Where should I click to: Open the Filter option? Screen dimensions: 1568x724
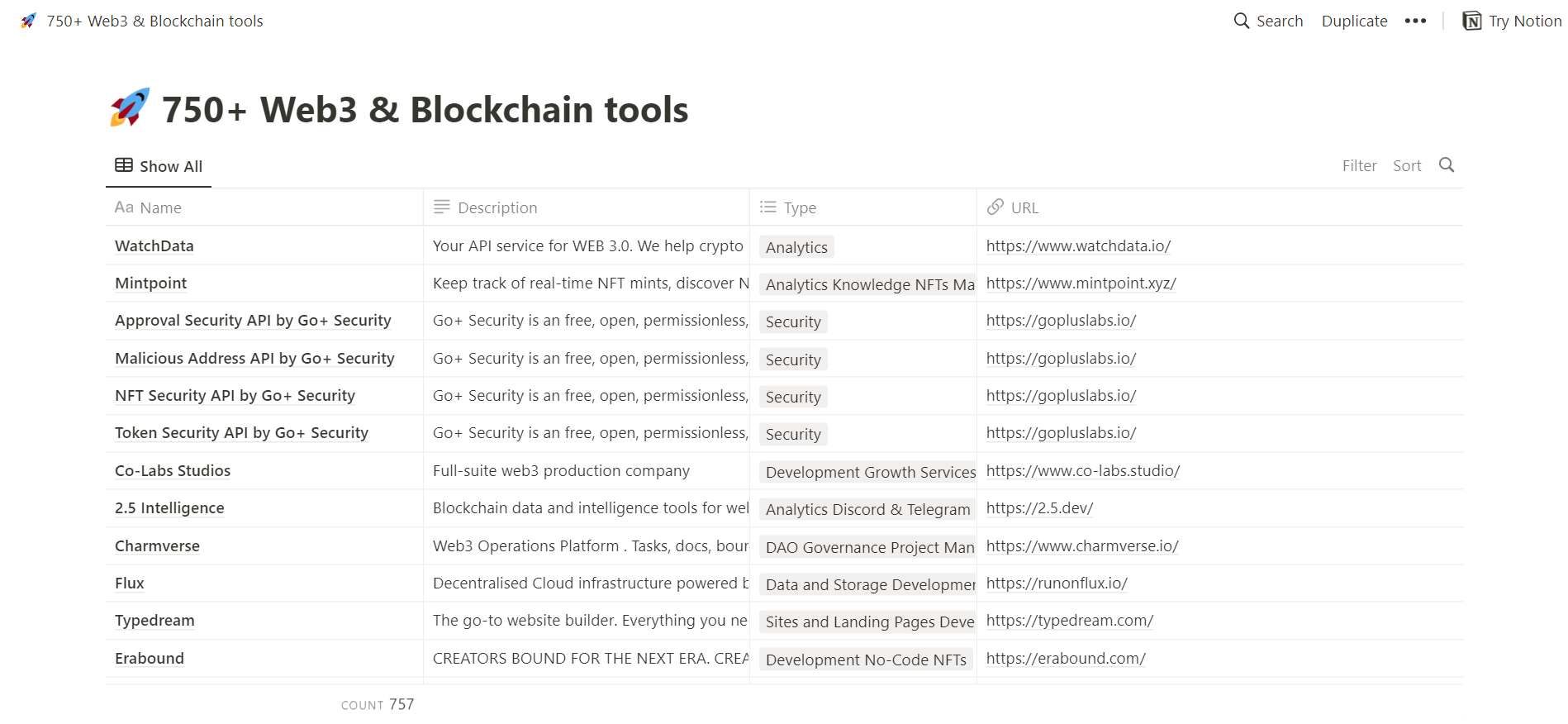(1359, 166)
